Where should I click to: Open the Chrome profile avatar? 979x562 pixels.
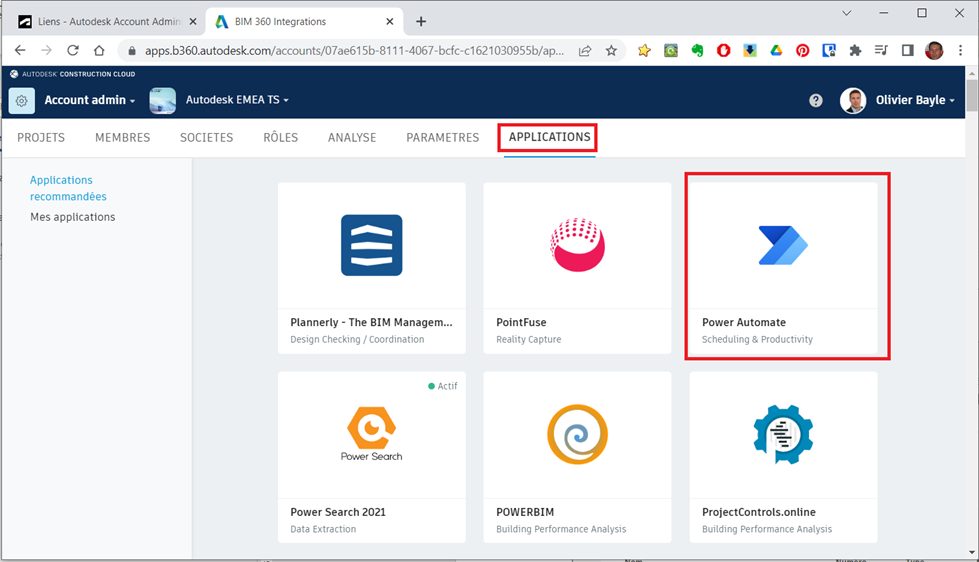[934, 51]
